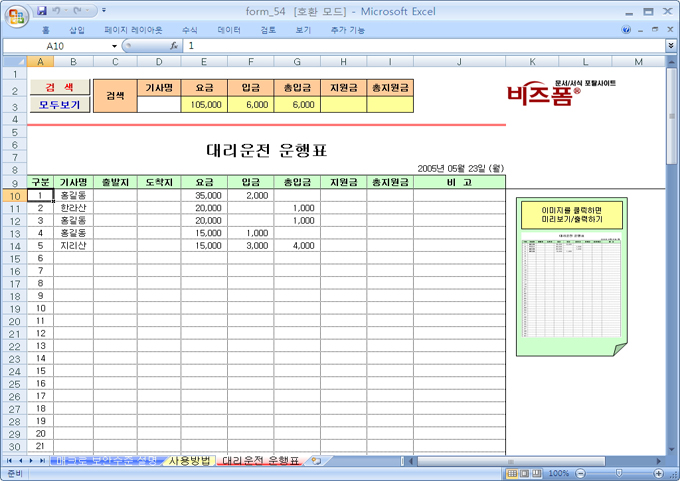Go to the next sheet tab

[31, 461]
